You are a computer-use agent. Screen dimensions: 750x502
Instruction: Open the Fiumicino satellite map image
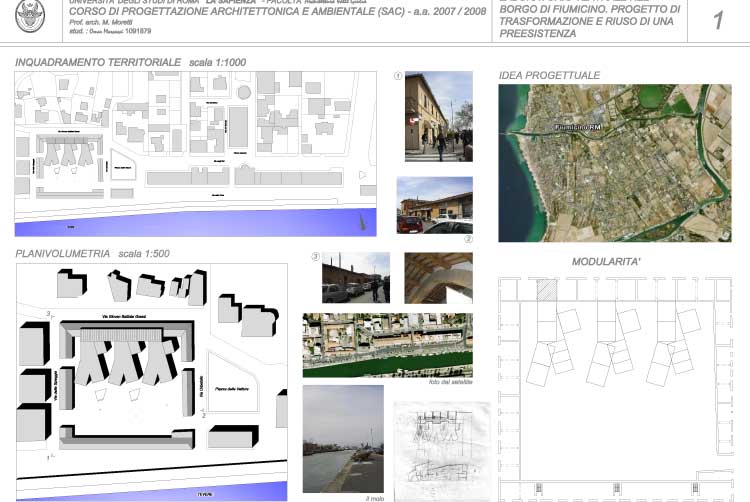pyautogui.click(x=615, y=163)
